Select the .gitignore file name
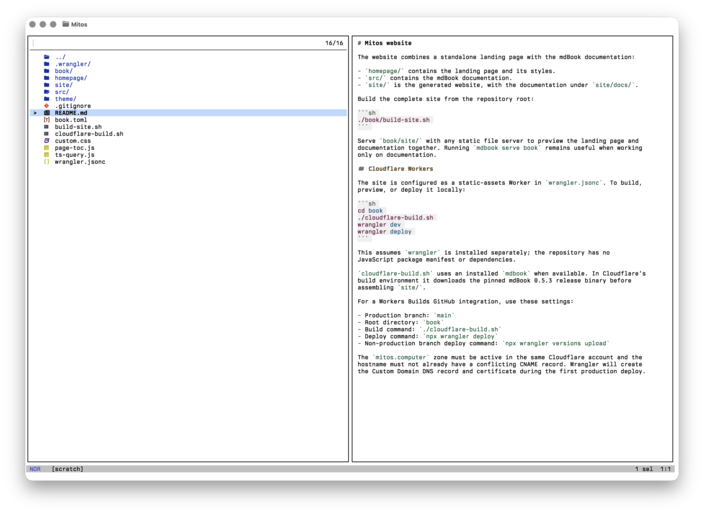Screen dimensions: 704x514 (73, 106)
